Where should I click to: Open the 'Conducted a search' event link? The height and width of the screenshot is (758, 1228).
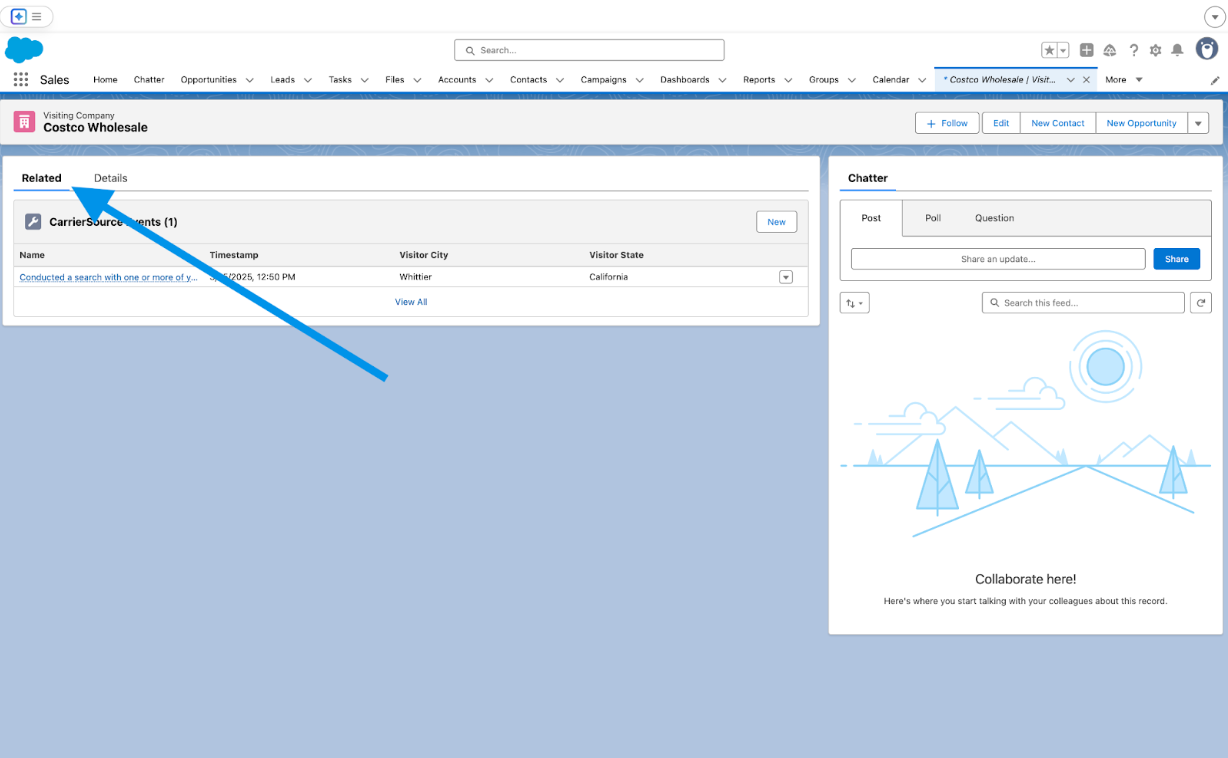[x=108, y=277]
